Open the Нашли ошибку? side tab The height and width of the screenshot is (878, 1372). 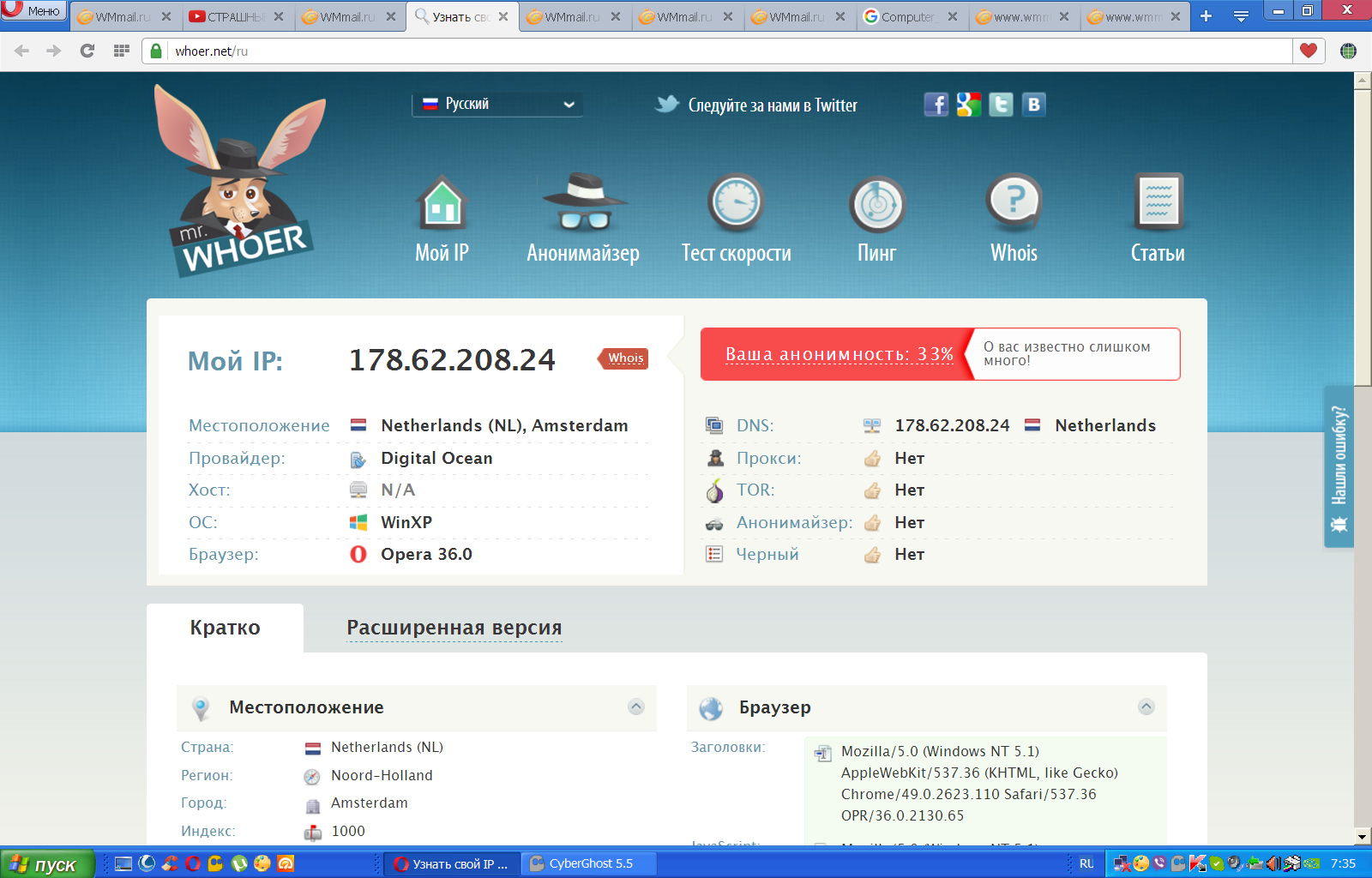click(1339, 466)
